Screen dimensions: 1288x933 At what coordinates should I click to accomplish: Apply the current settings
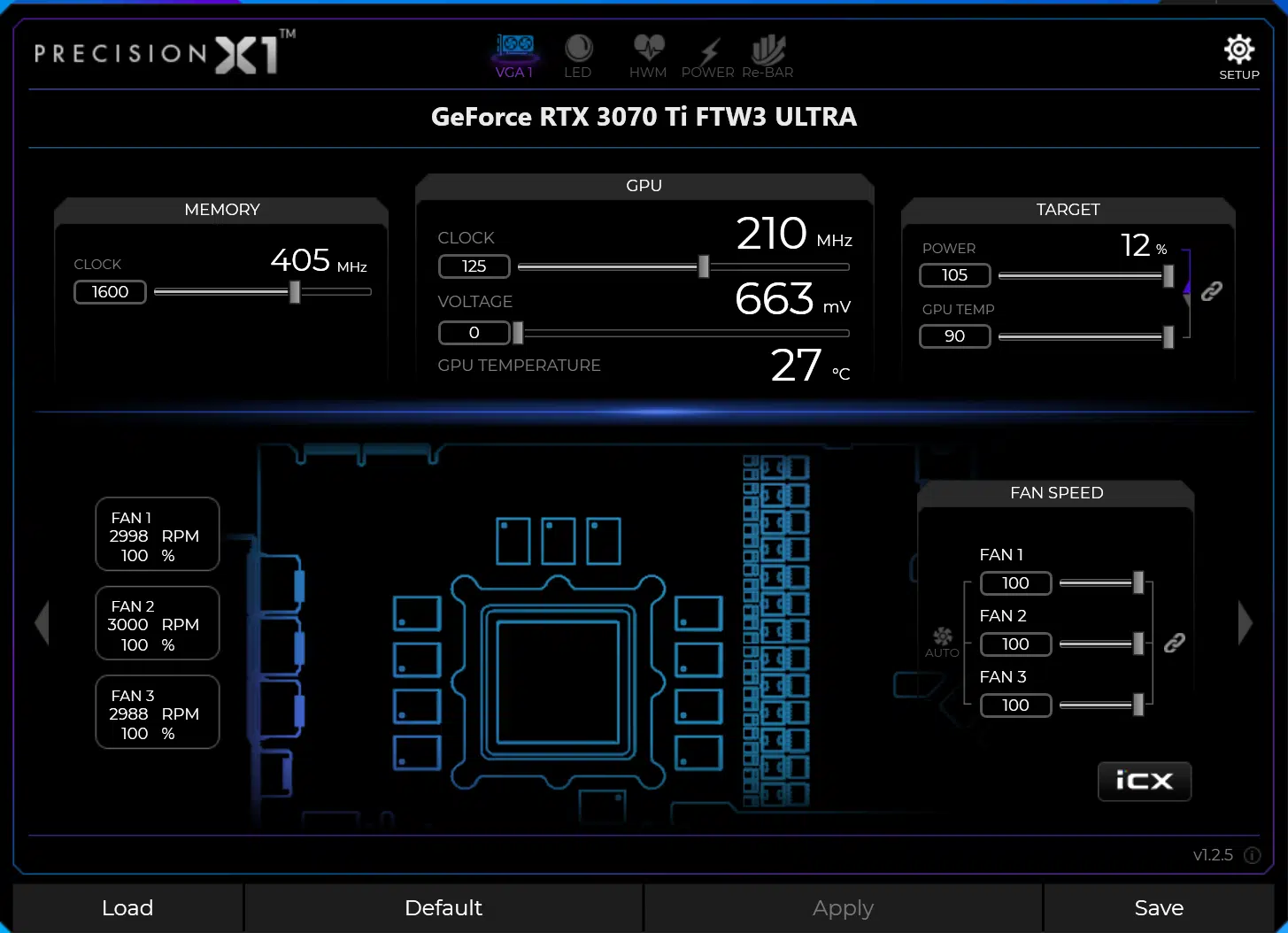point(843,908)
